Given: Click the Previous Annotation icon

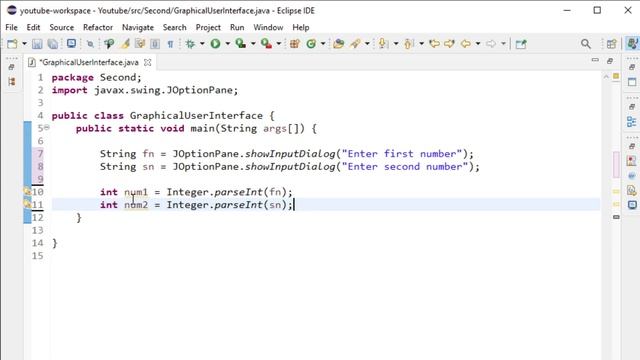Looking at the screenshot, I should [409, 44].
